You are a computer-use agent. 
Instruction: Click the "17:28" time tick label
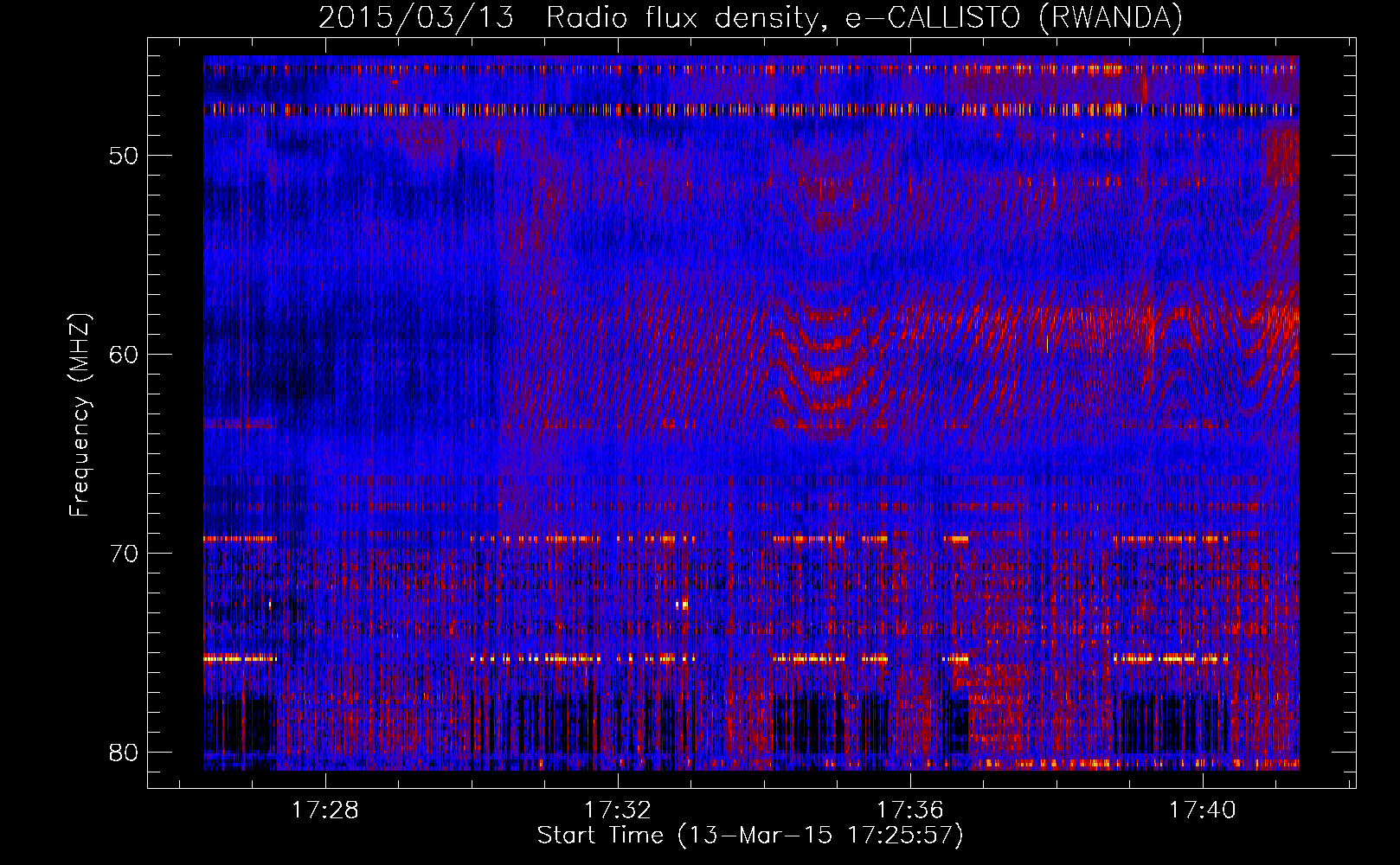325,811
